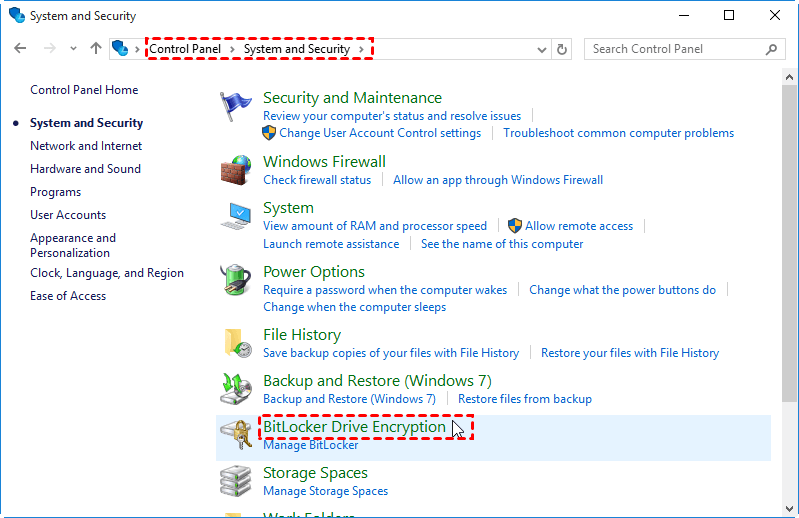Click the Windows Firewall brick wall icon

pos(236,170)
